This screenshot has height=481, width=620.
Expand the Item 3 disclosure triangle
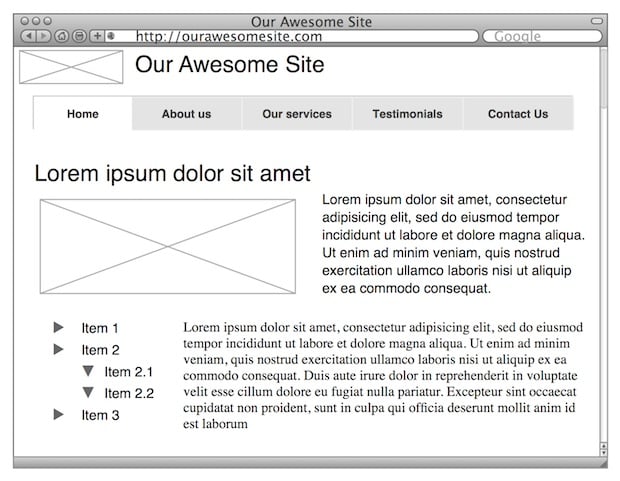tap(59, 414)
